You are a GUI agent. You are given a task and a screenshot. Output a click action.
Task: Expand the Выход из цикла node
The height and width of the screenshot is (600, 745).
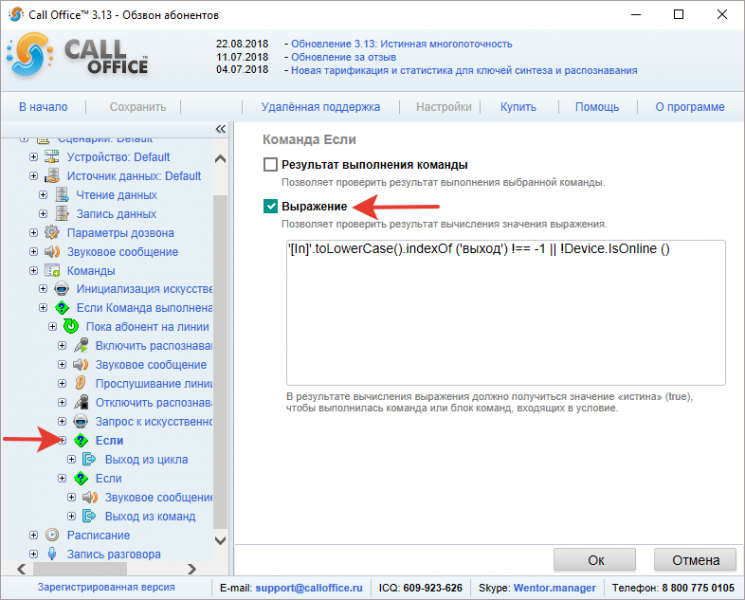point(71,459)
